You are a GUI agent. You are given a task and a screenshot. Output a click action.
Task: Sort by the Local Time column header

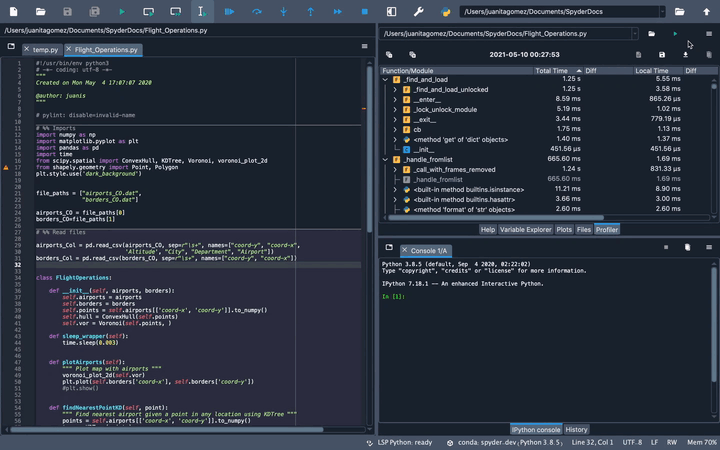pyautogui.click(x=658, y=71)
